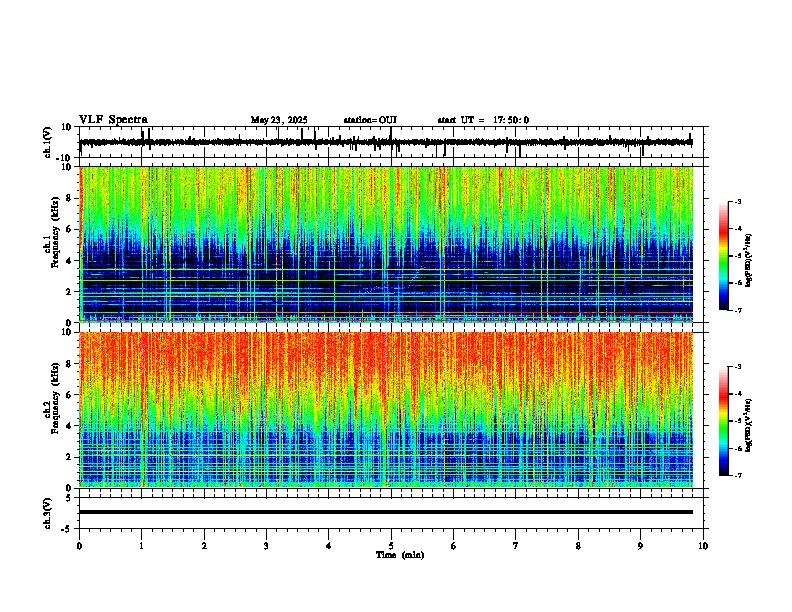Click tick label "3" on the time axis
Screen dimensions: 792x612
[x=266, y=546]
